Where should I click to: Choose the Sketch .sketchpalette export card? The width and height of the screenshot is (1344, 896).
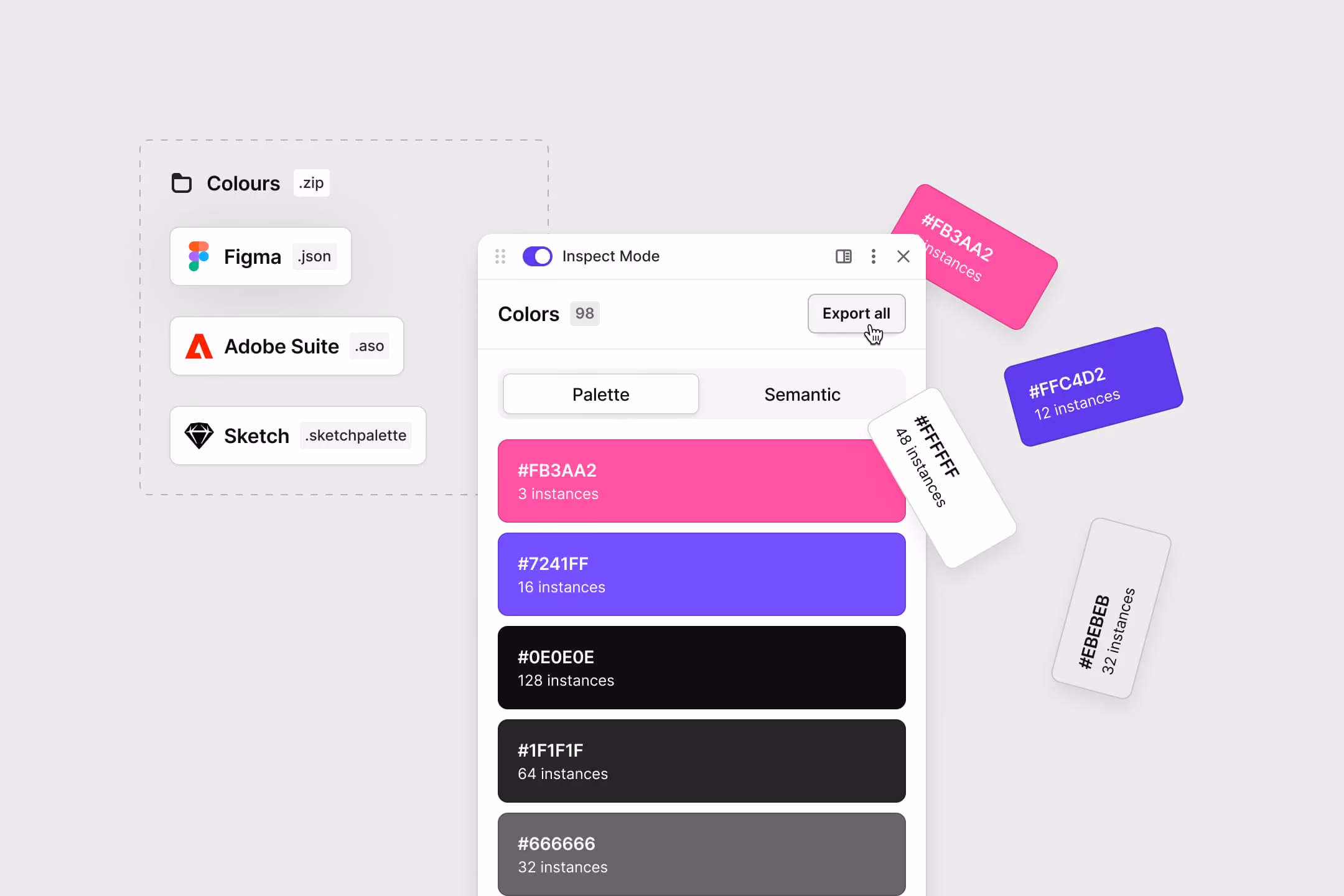[x=298, y=436]
